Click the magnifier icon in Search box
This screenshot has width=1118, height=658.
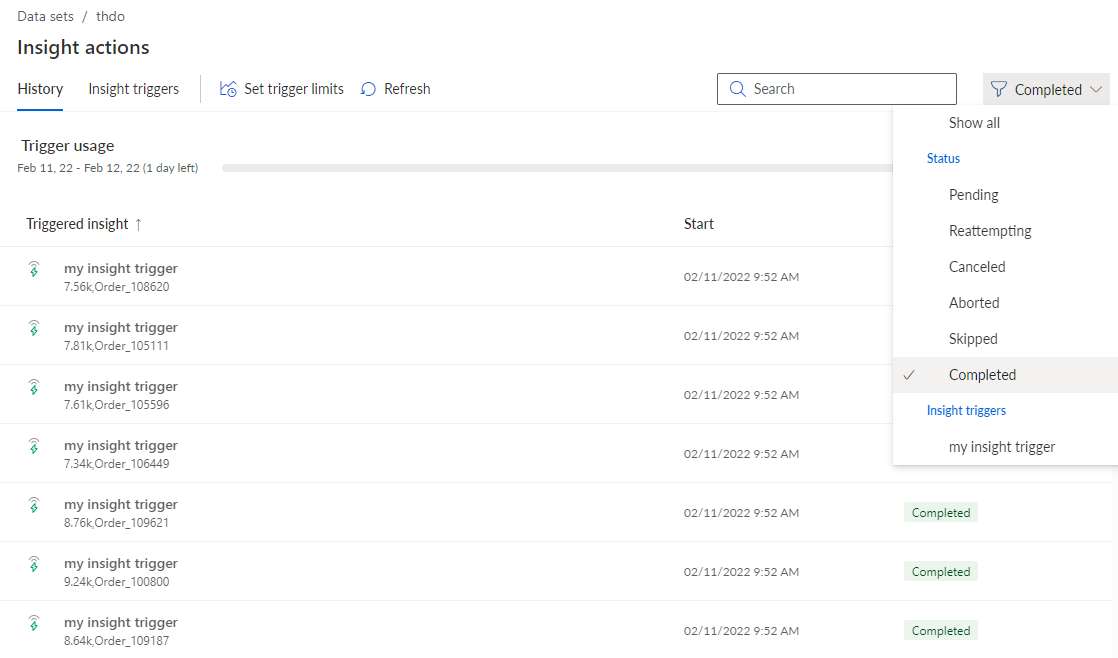point(737,88)
